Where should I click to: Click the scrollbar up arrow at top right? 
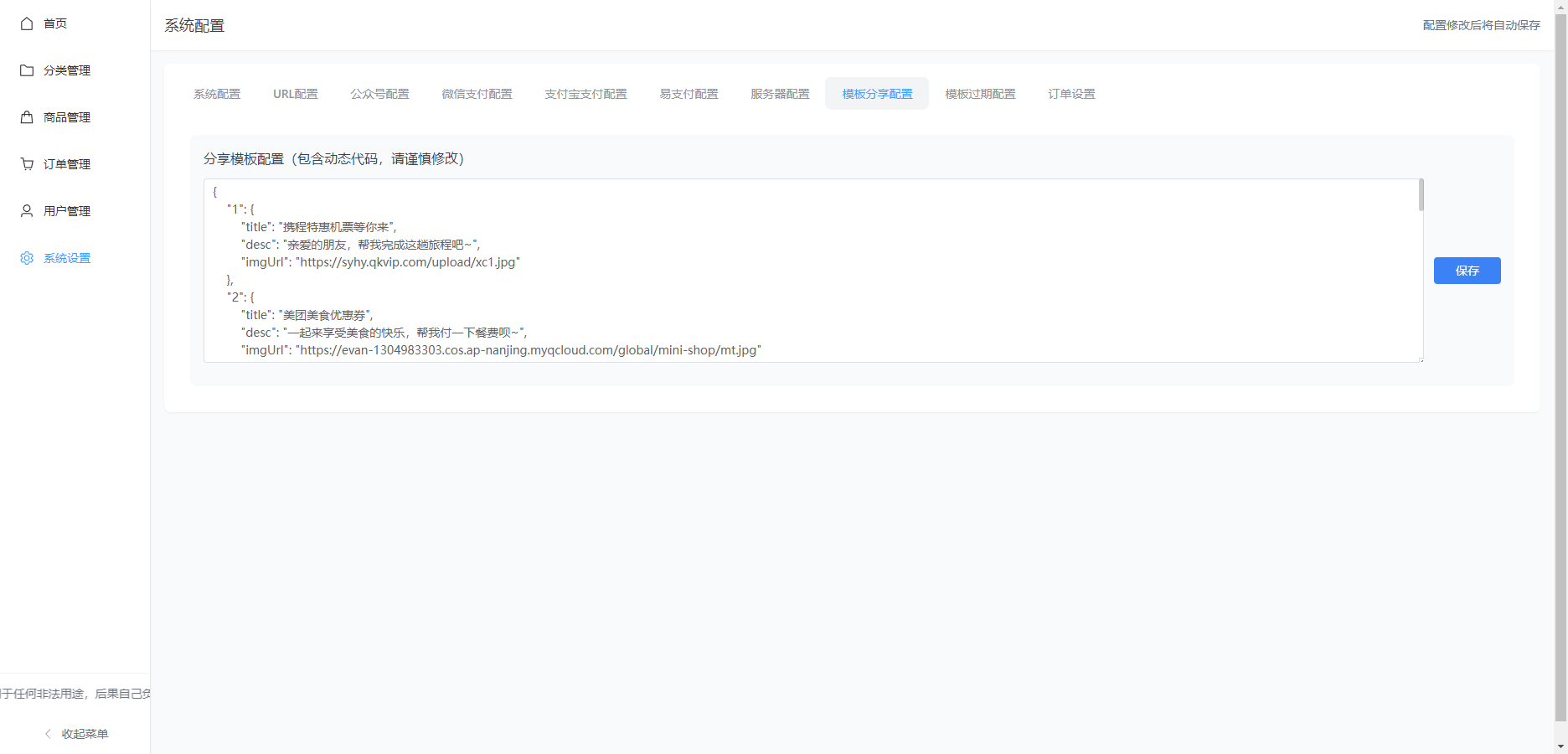[1560, 6]
